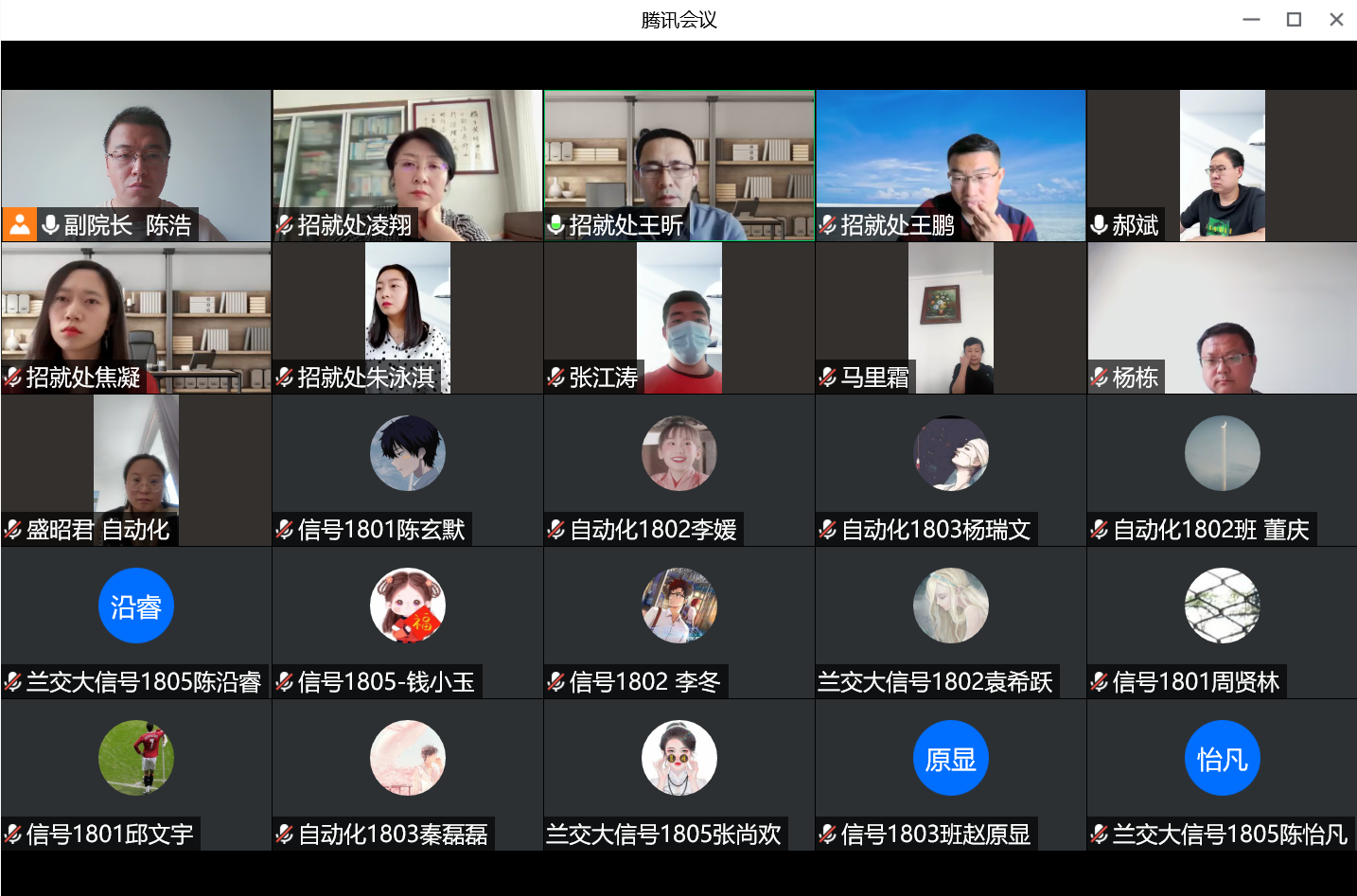1357x896 pixels.
Task: Click the name label 兰交大信号1802袁希跃
Action: pos(935,682)
